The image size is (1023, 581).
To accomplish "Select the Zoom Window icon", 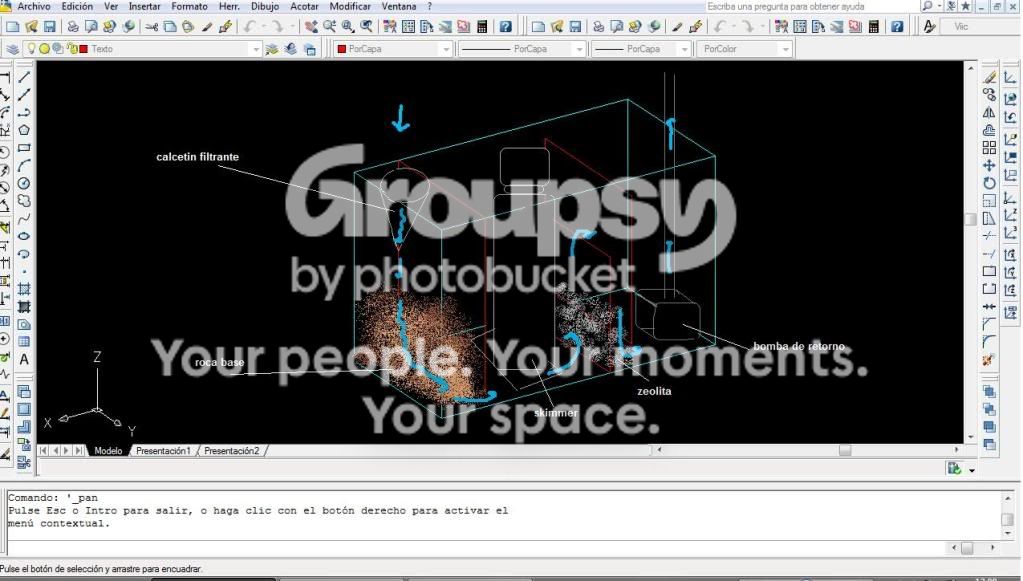I will (348, 27).
